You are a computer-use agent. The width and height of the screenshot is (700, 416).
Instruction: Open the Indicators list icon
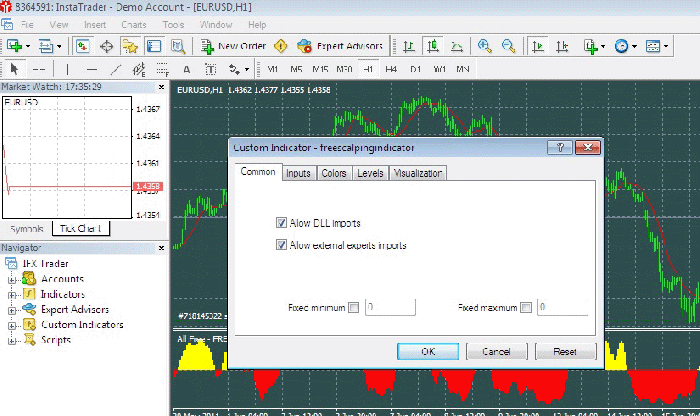590,46
